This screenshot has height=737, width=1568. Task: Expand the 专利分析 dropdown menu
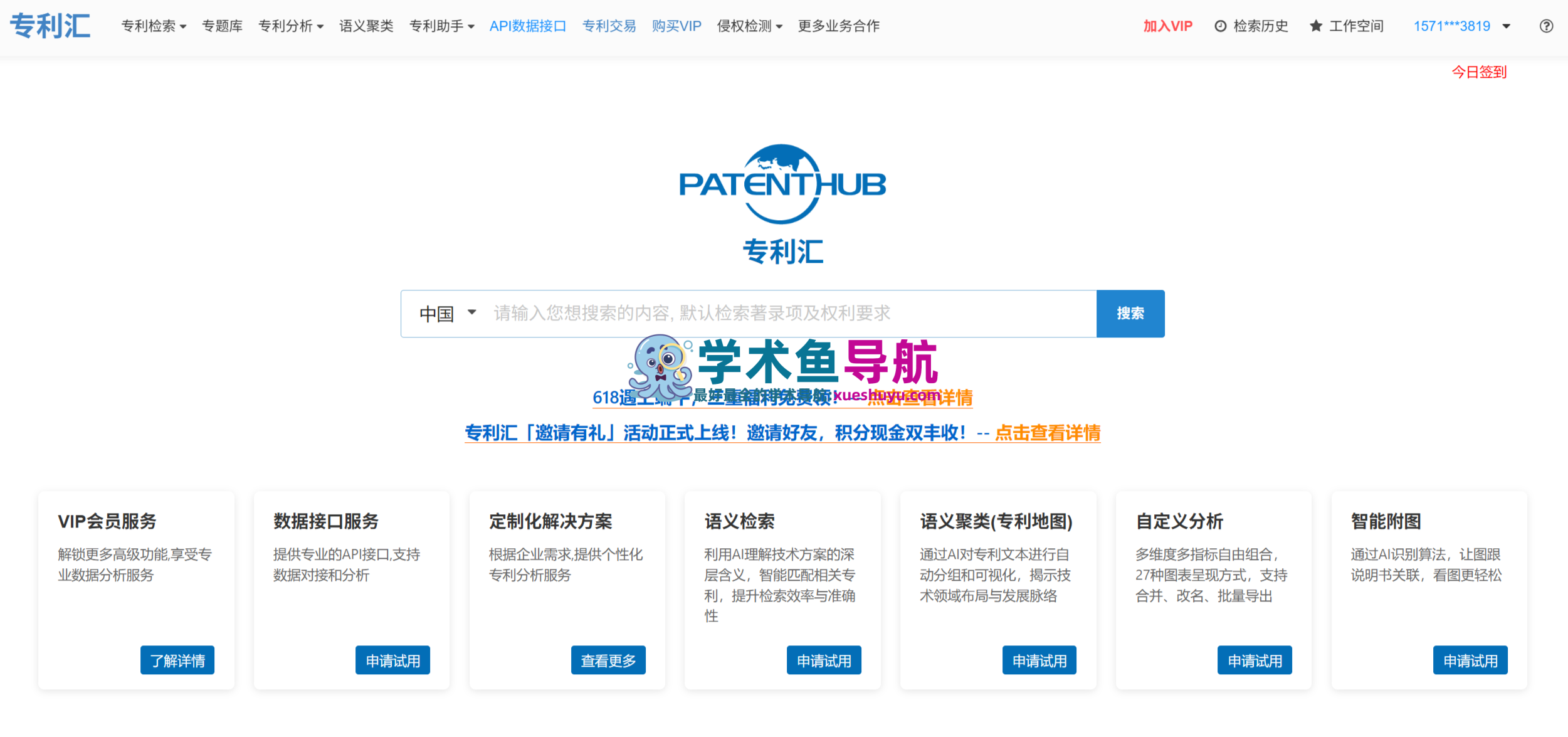point(291,26)
